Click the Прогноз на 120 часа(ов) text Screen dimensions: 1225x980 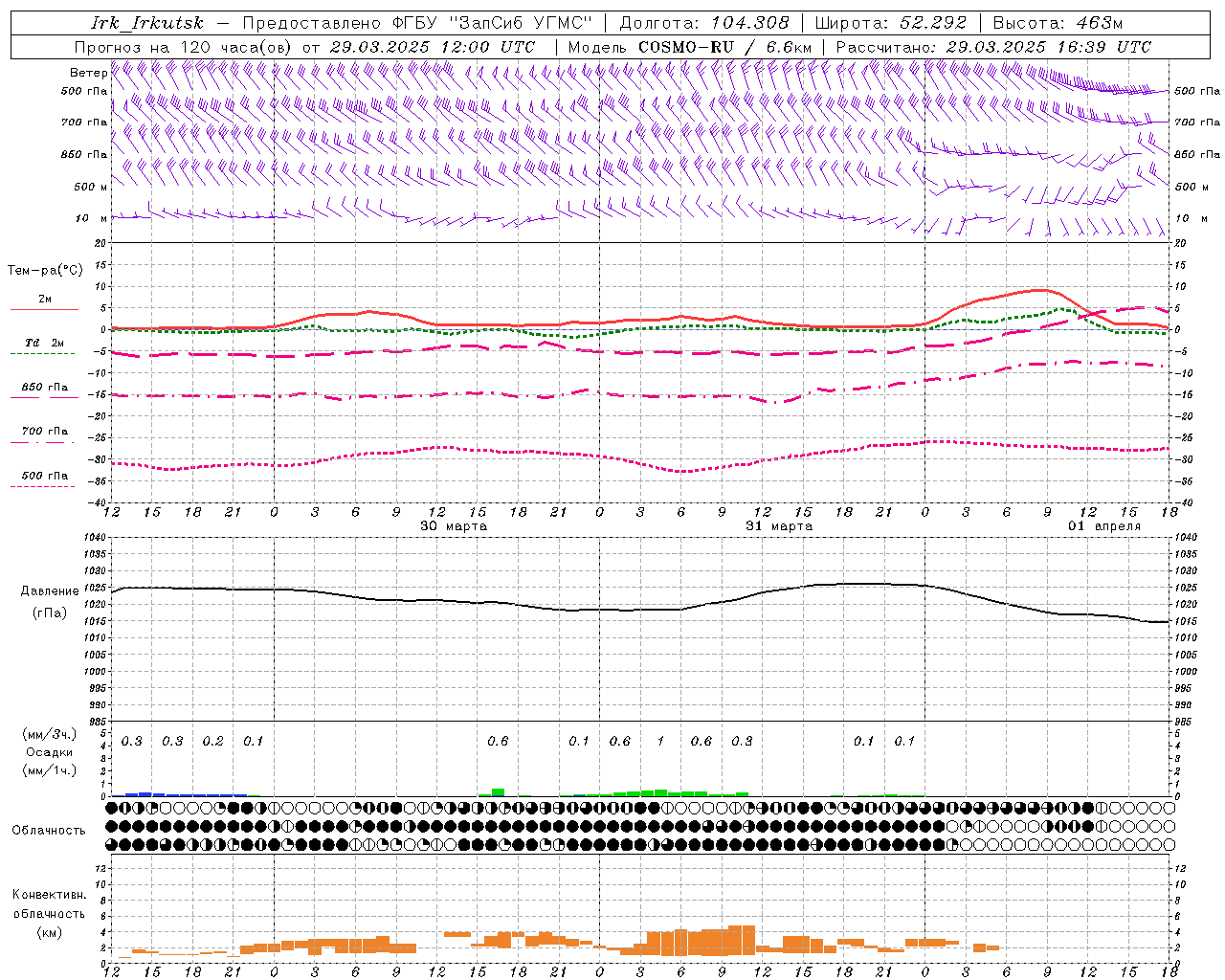coord(184,47)
